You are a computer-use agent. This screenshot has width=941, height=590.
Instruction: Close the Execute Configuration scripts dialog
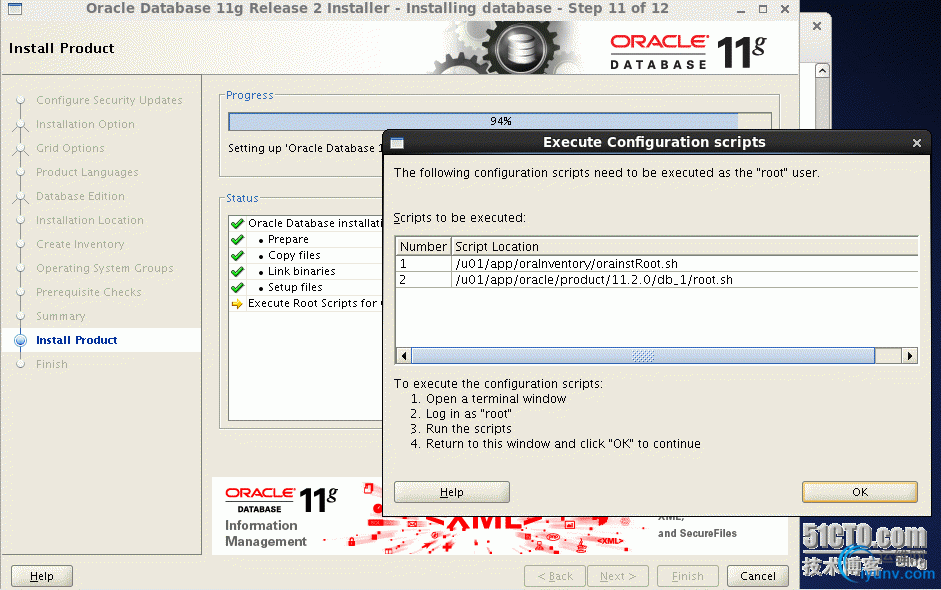pos(916,143)
